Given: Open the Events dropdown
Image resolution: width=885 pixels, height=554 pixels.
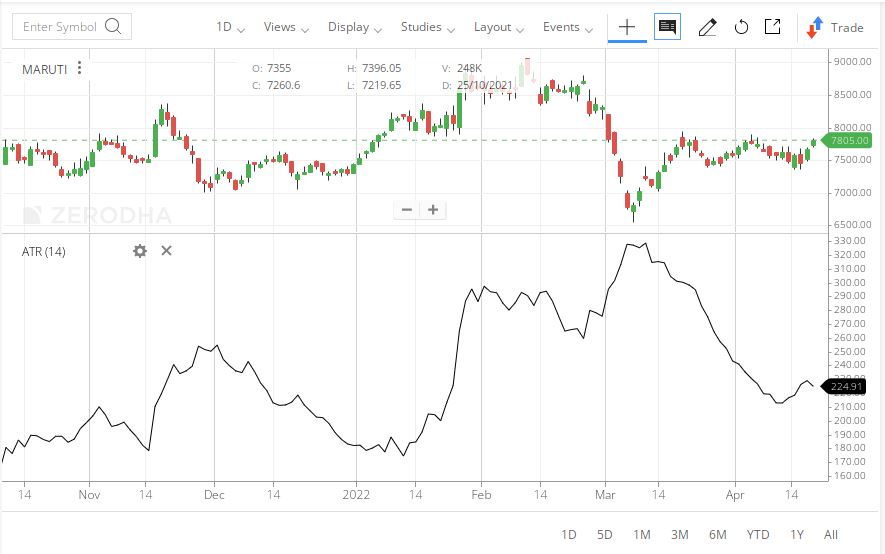Looking at the screenshot, I should coord(568,27).
